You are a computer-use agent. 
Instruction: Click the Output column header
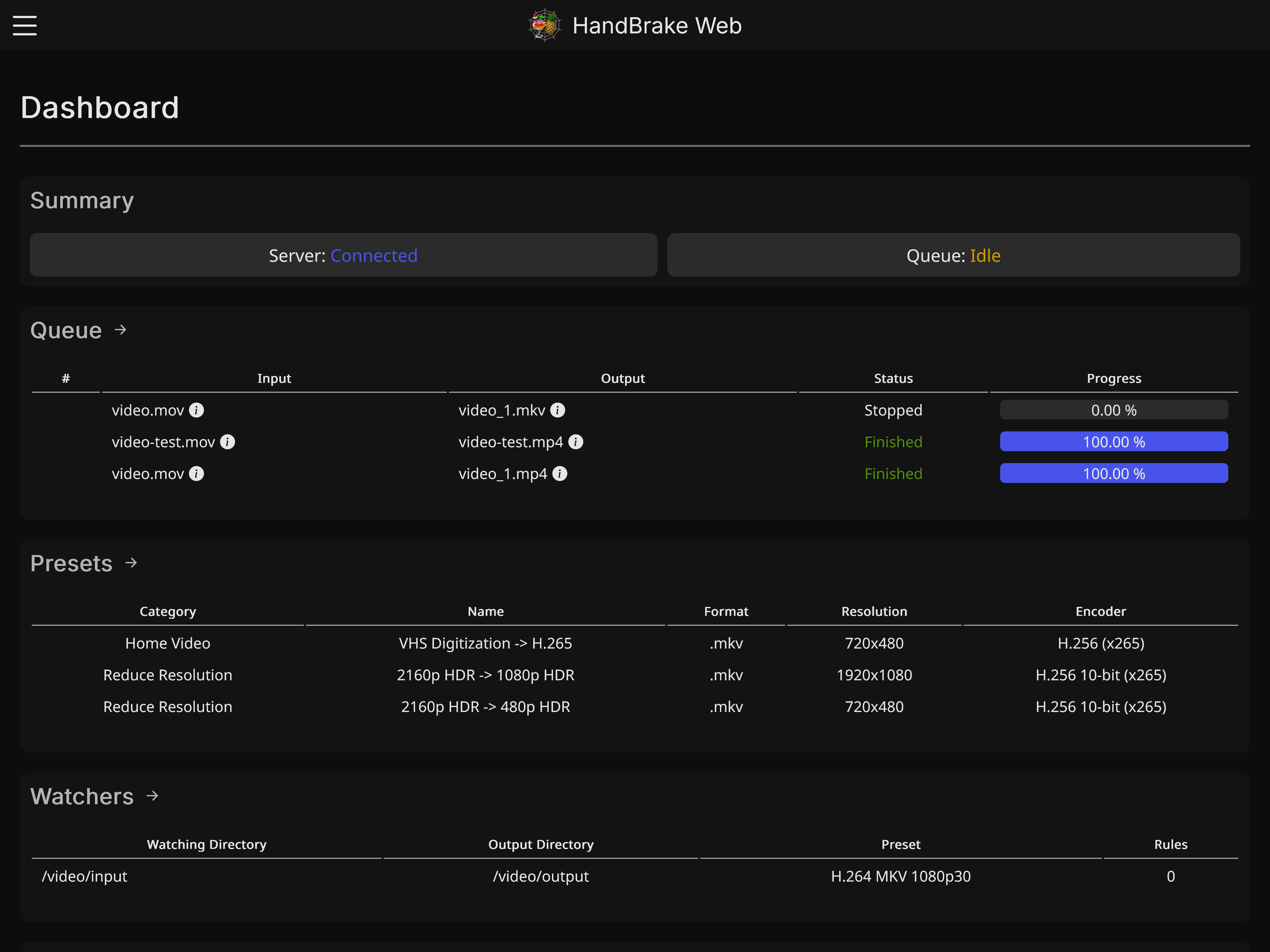point(623,378)
